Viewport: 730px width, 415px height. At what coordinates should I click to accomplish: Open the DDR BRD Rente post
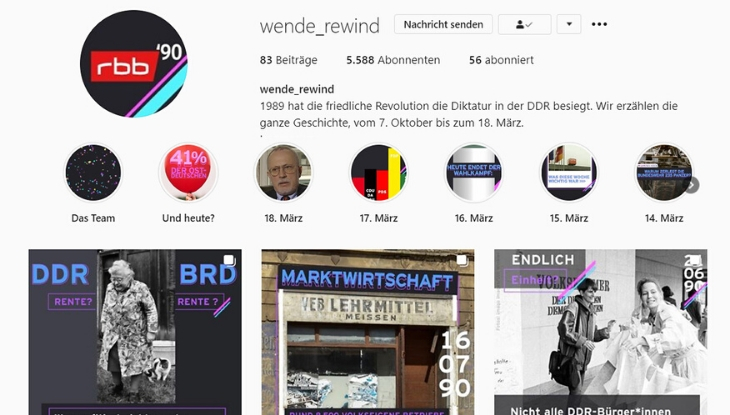click(x=135, y=332)
